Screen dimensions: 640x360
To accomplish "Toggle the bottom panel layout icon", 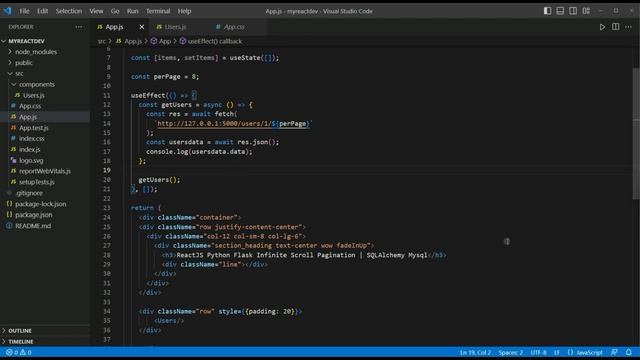I will pos(560,11).
